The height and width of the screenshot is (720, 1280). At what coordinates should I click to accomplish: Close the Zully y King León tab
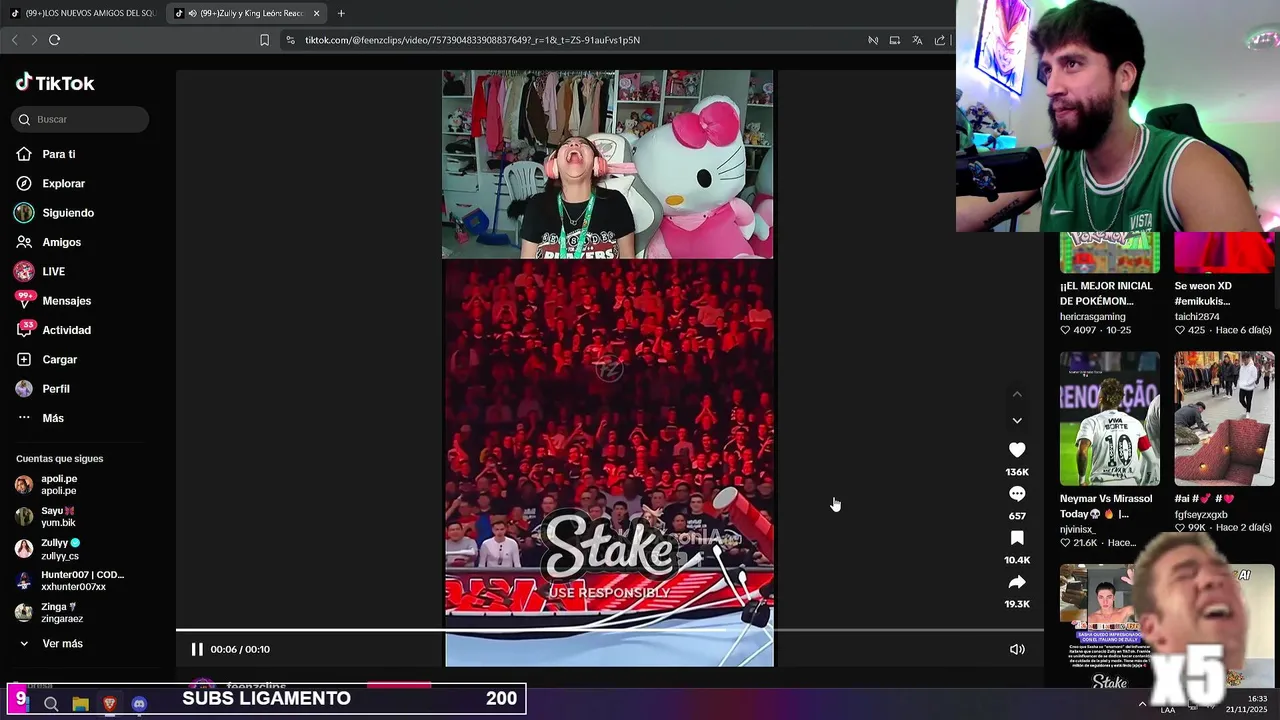pyautogui.click(x=317, y=13)
